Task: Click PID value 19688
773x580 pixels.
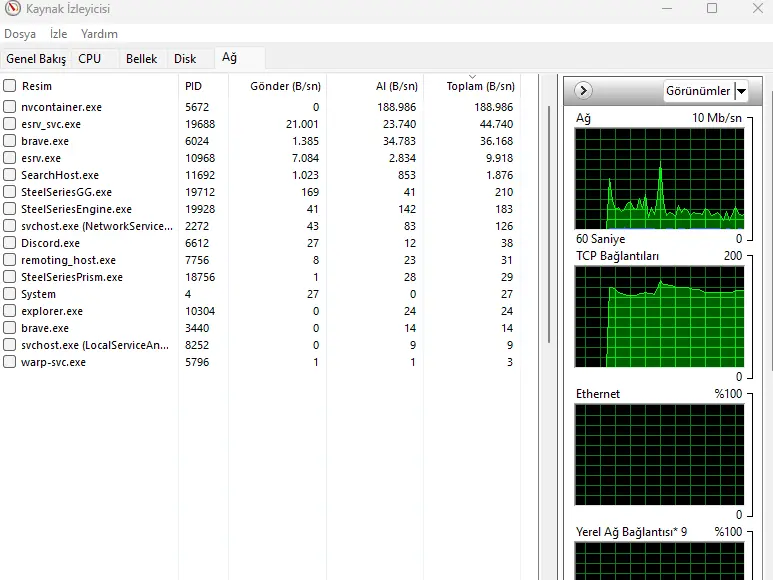Action: pos(200,124)
